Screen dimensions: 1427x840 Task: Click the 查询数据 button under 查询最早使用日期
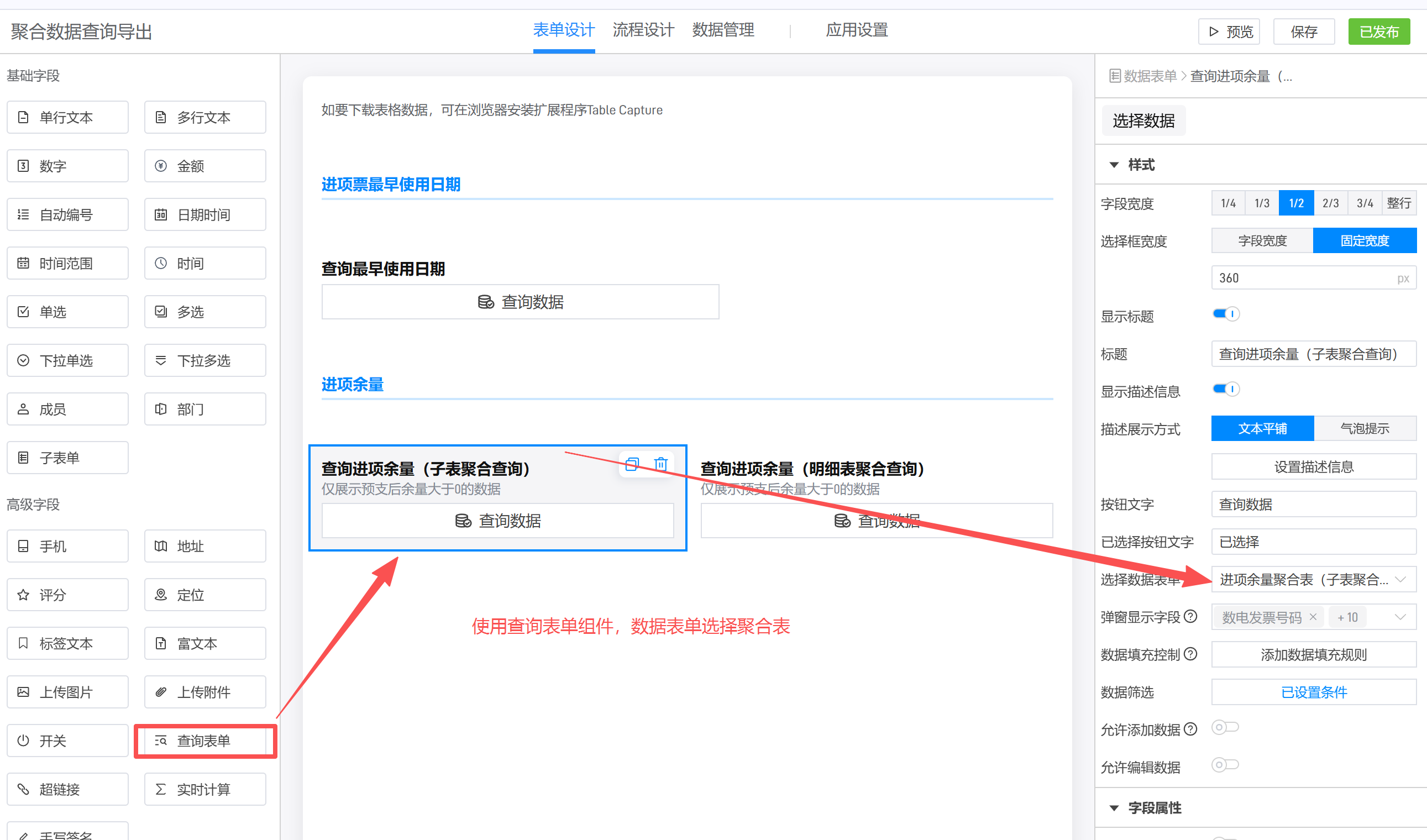pos(521,302)
